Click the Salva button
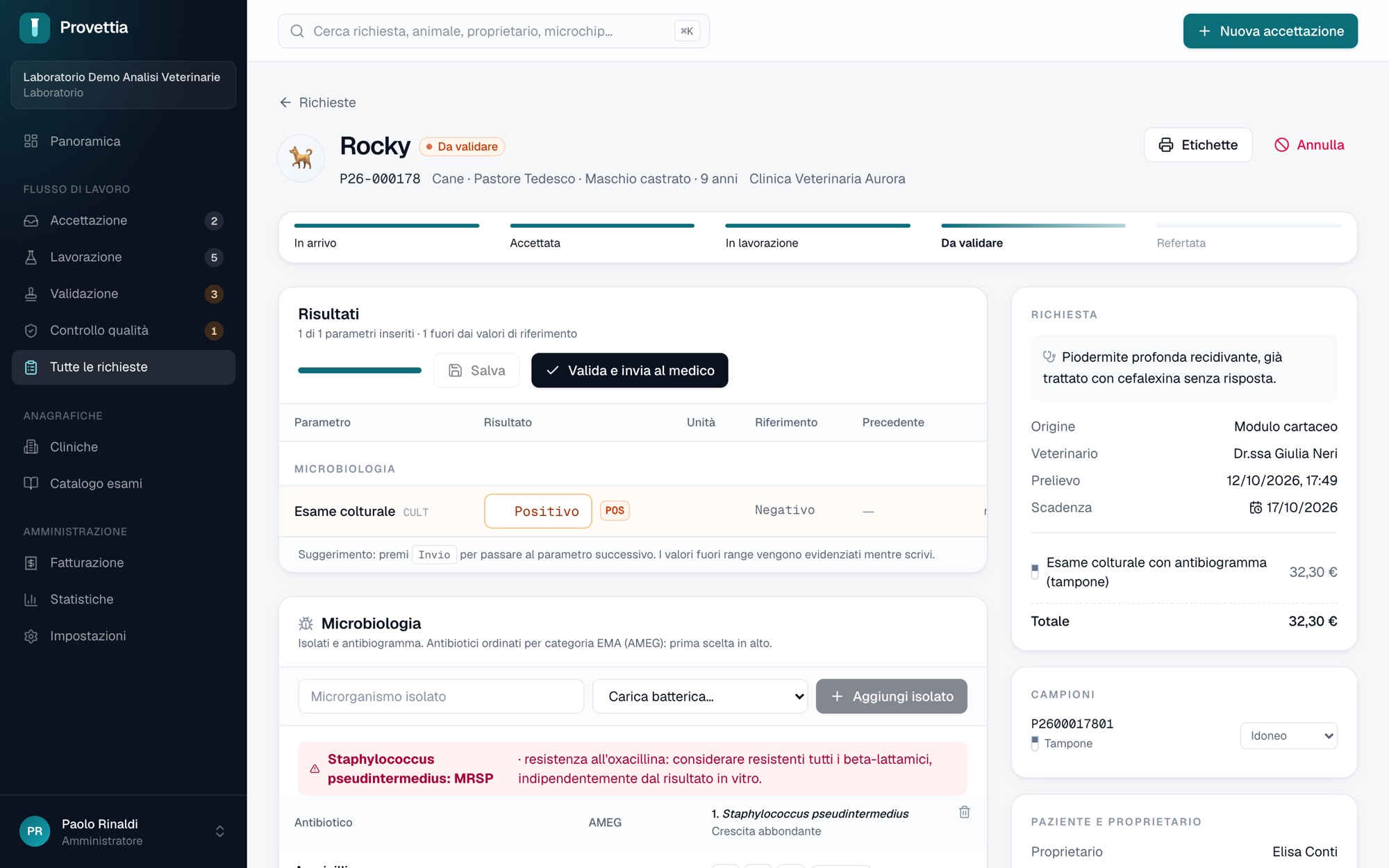1389x868 pixels. tap(476, 370)
